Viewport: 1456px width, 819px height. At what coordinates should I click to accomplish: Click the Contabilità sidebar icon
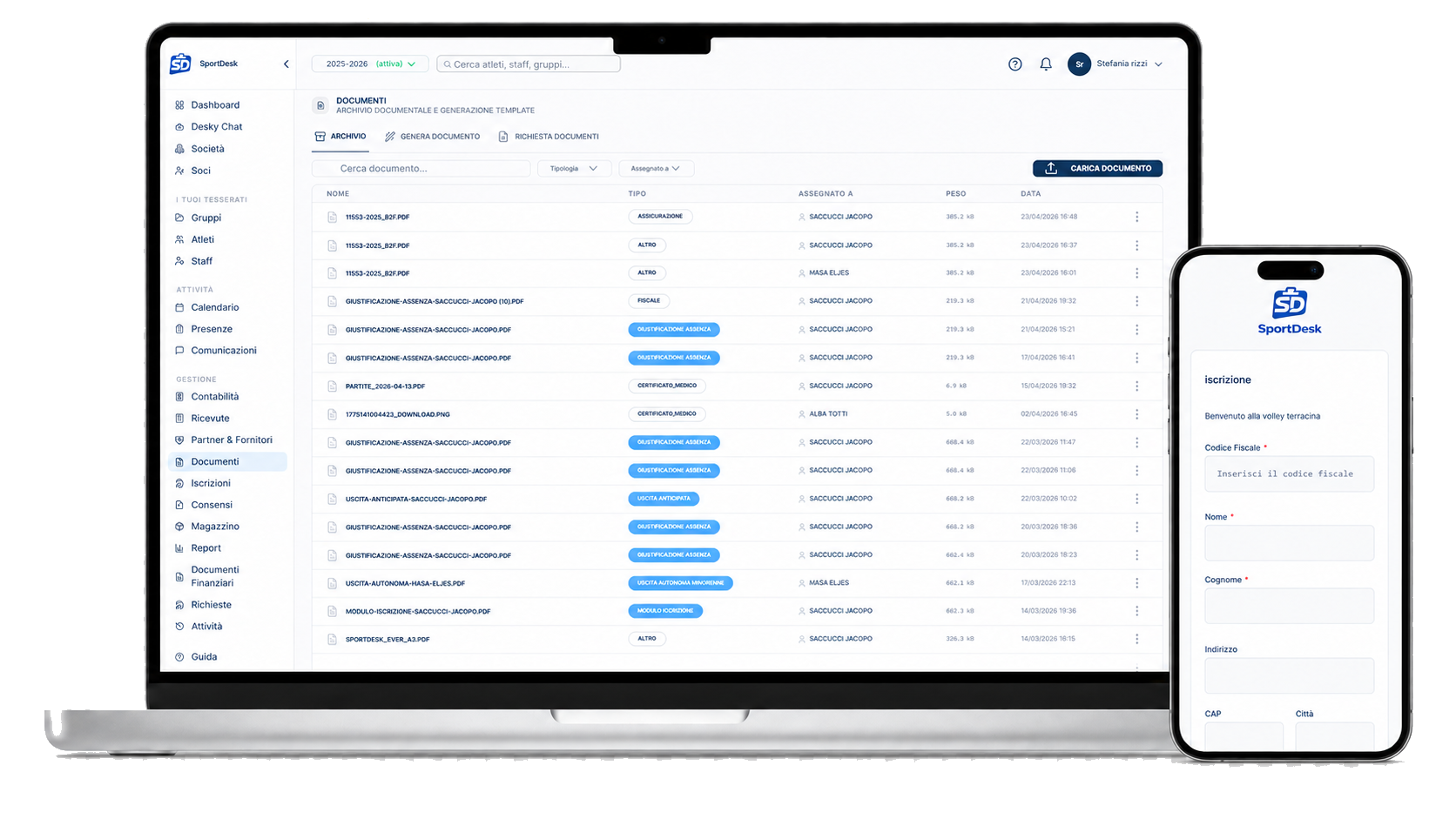point(179,396)
